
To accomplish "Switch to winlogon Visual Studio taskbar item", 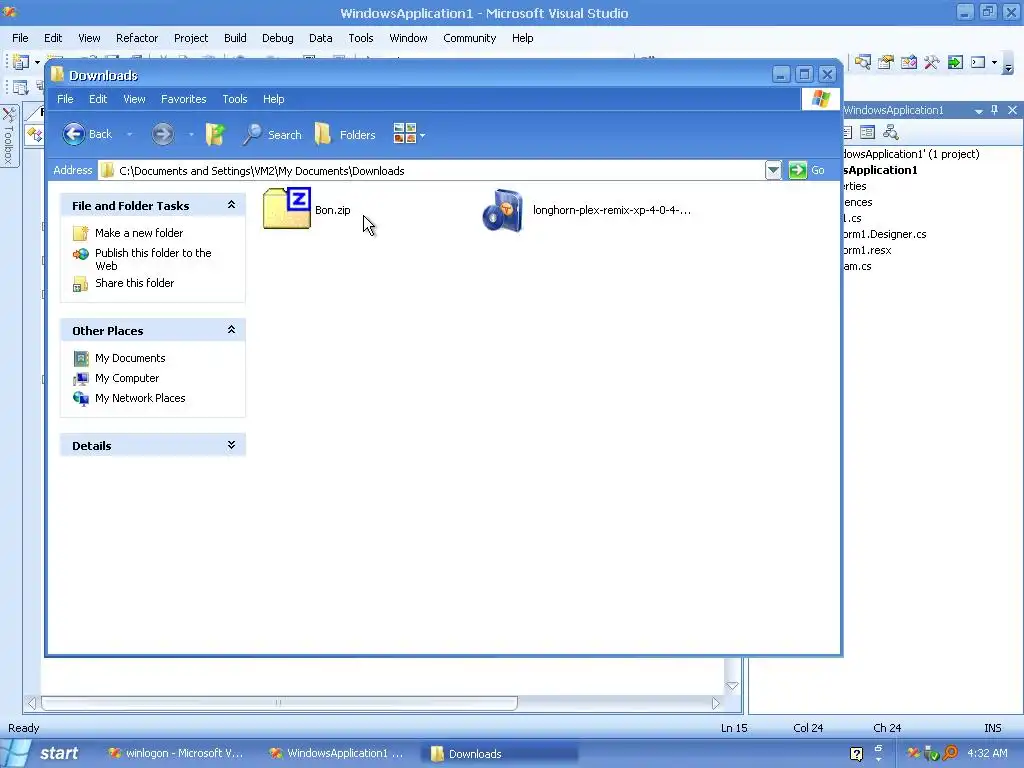I will pos(175,754).
